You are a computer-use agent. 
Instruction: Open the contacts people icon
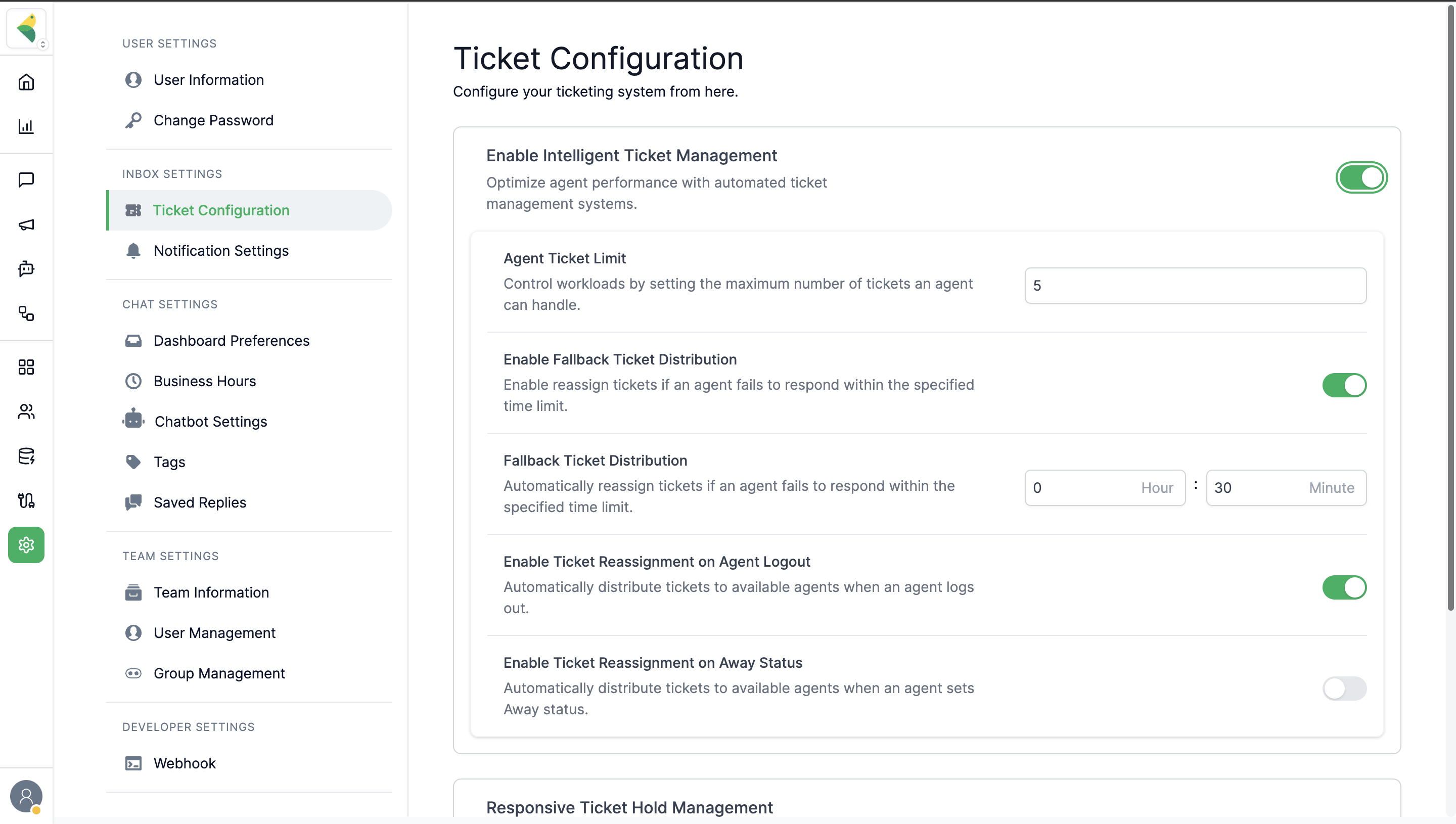point(26,411)
